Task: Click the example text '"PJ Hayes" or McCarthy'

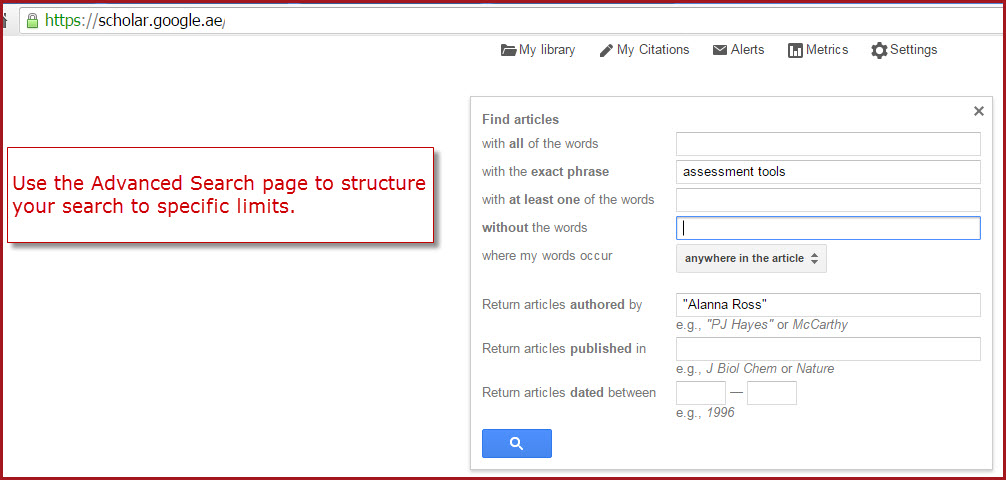Action: point(777,325)
